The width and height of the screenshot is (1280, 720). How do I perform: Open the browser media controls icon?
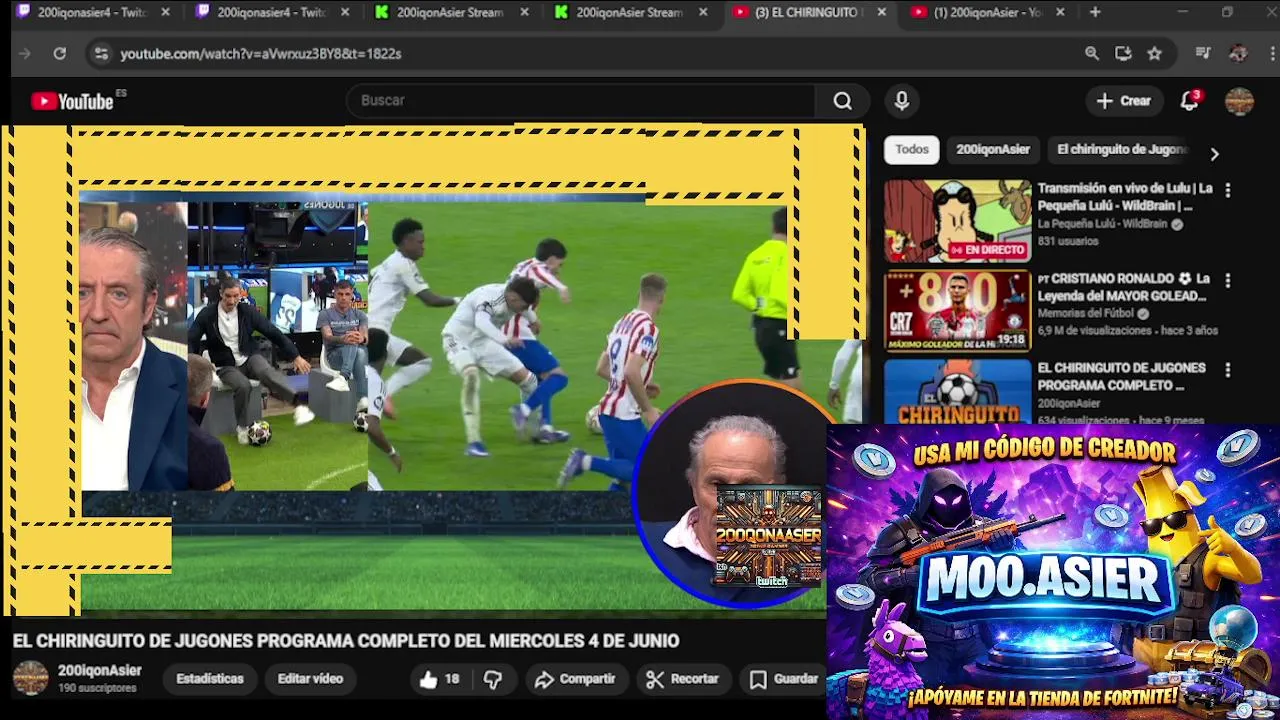(x=1203, y=54)
